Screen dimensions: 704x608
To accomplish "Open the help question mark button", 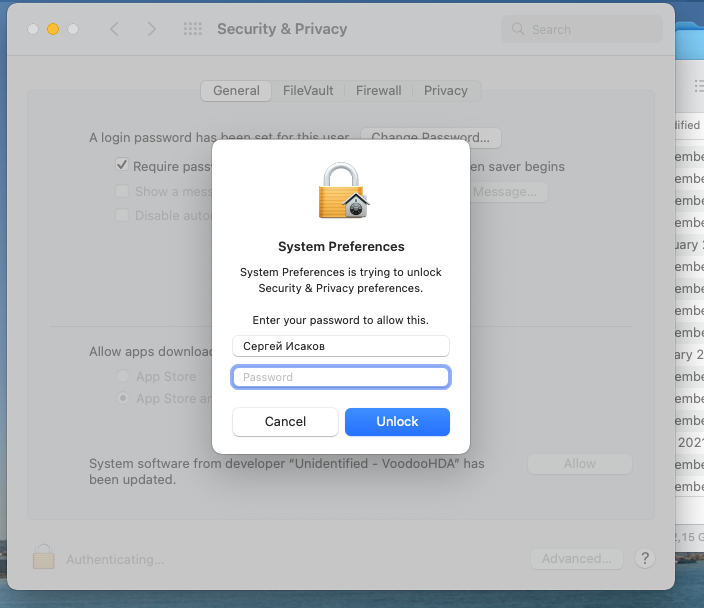I will pos(645,559).
